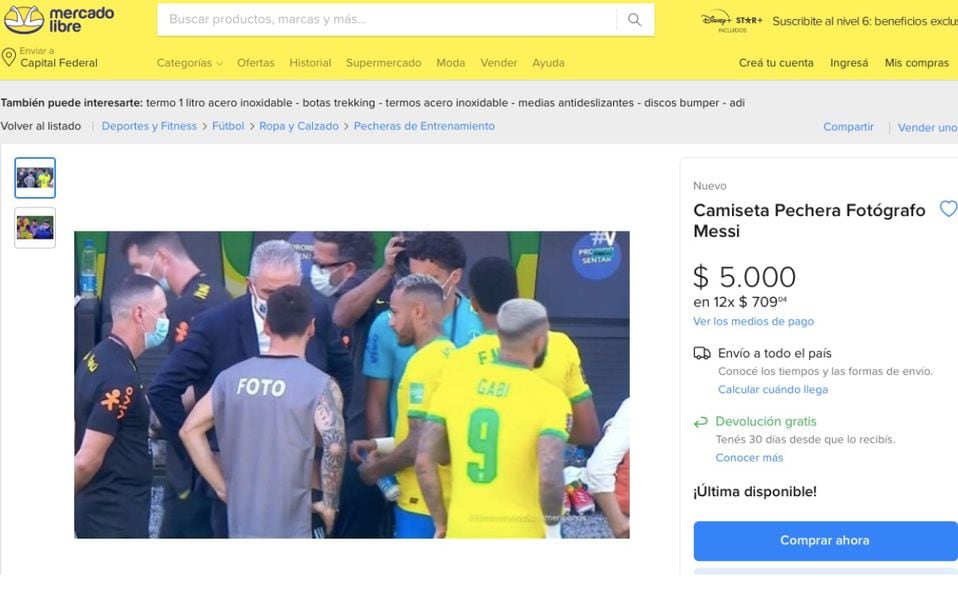Open Ver los medios de pago link
The image size is (958, 596).
pyautogui.click(x=753, y=322)
